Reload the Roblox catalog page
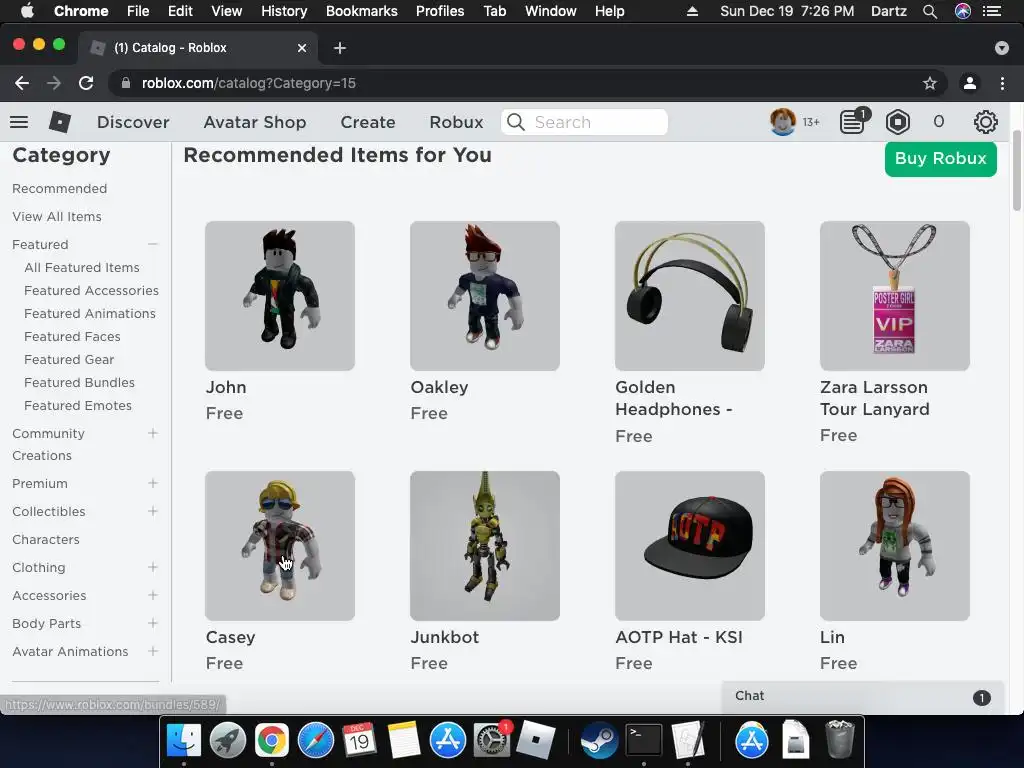This screenshot has height=768, width=1024. (86, 83)
